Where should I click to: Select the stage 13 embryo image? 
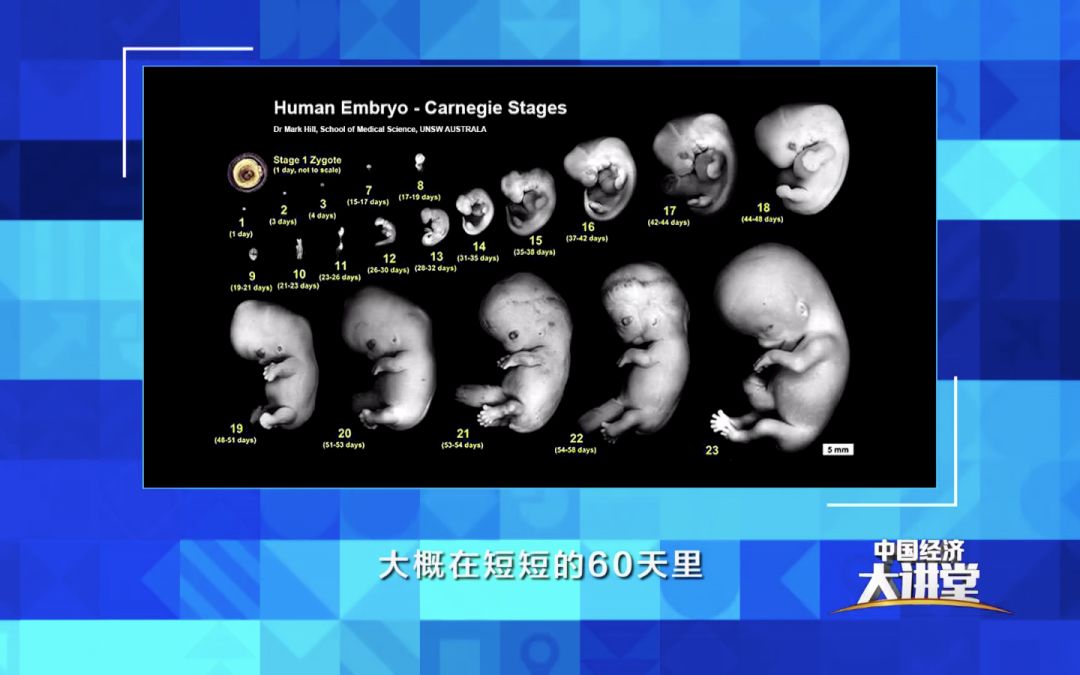[x=435, y=227]
